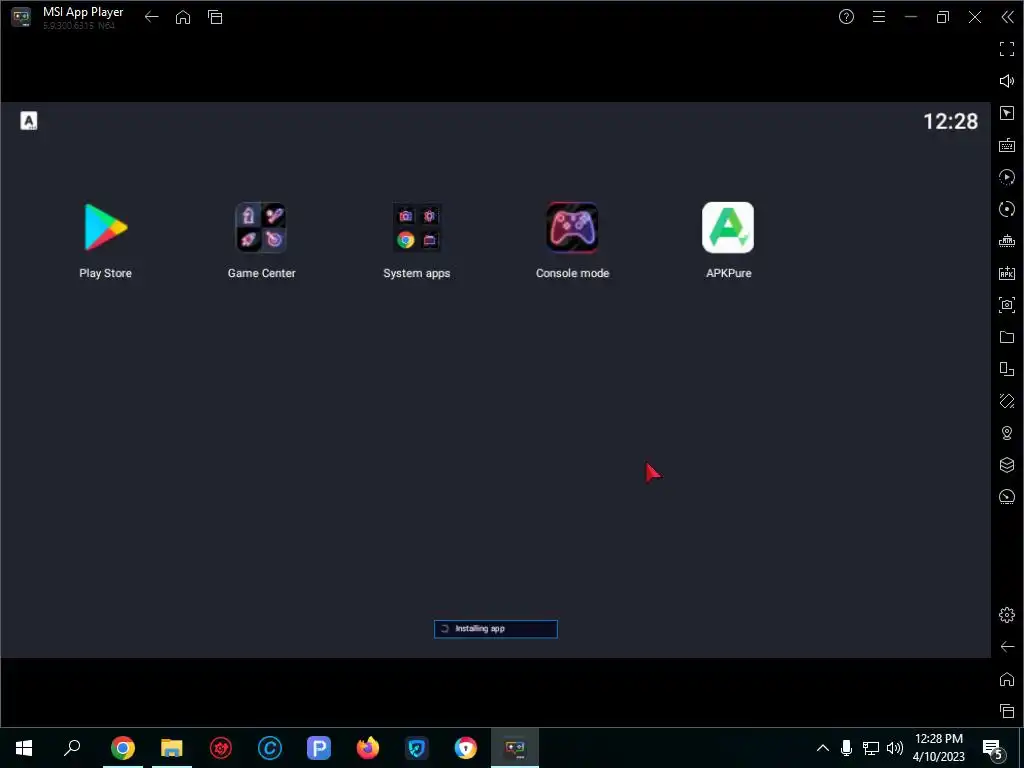Set location from sidebar pin icon
The height and width of the screenshot is (768, 1024).
[x=1007, y=433]
